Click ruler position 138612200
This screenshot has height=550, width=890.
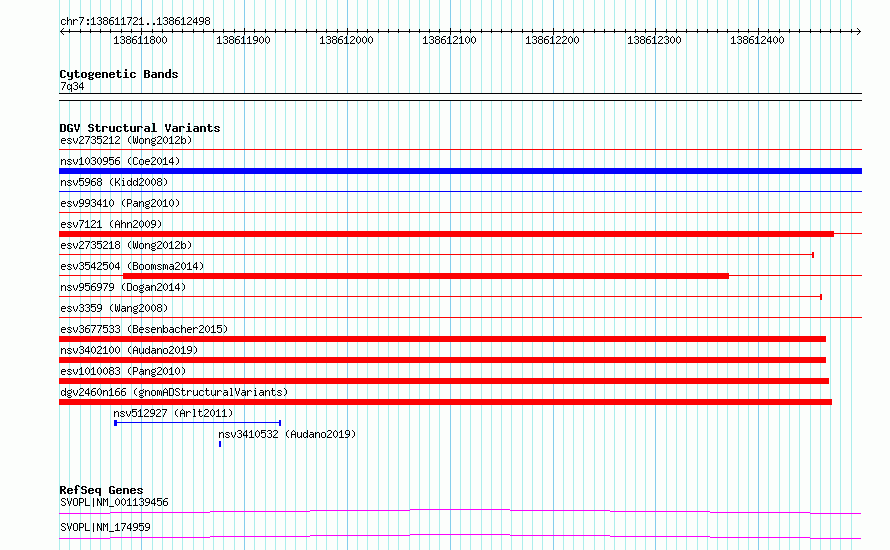pyautogui.click(x=552, y=40)
